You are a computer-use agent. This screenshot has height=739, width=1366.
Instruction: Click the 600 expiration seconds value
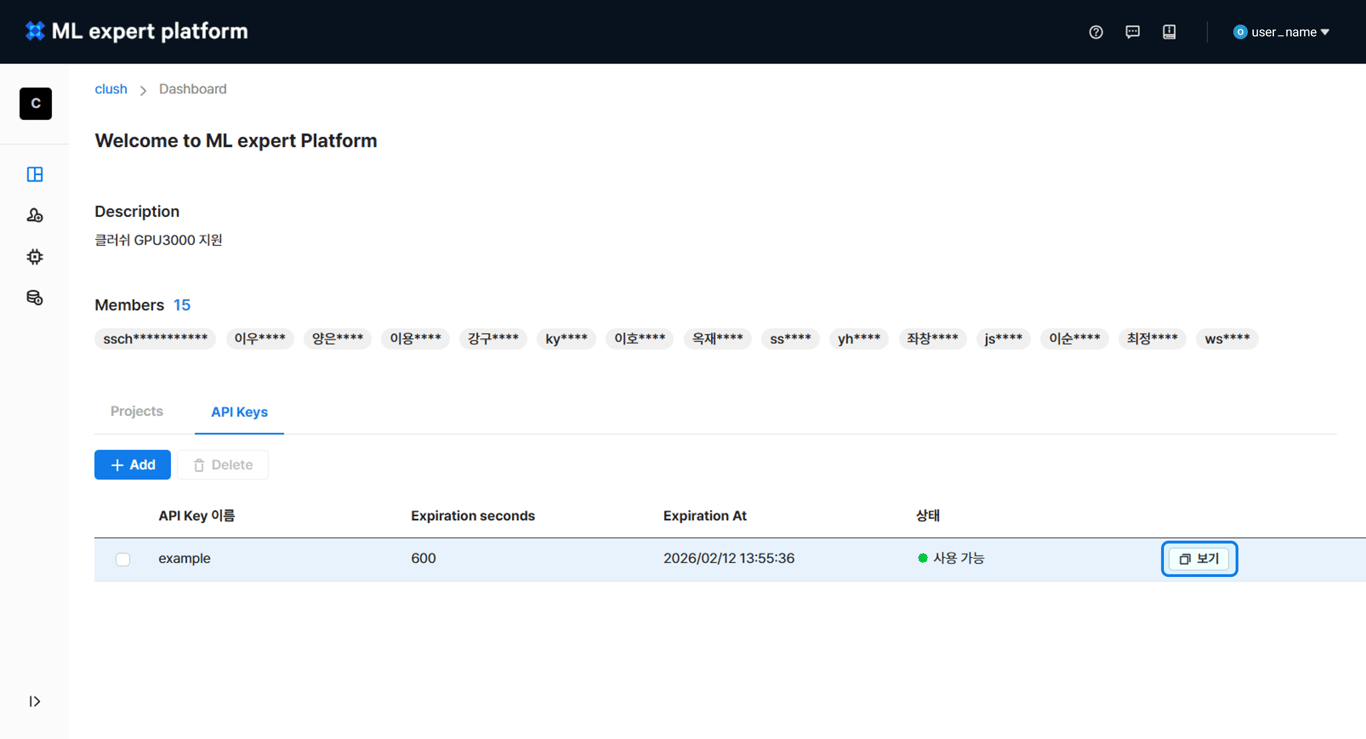tap(424, 558)
